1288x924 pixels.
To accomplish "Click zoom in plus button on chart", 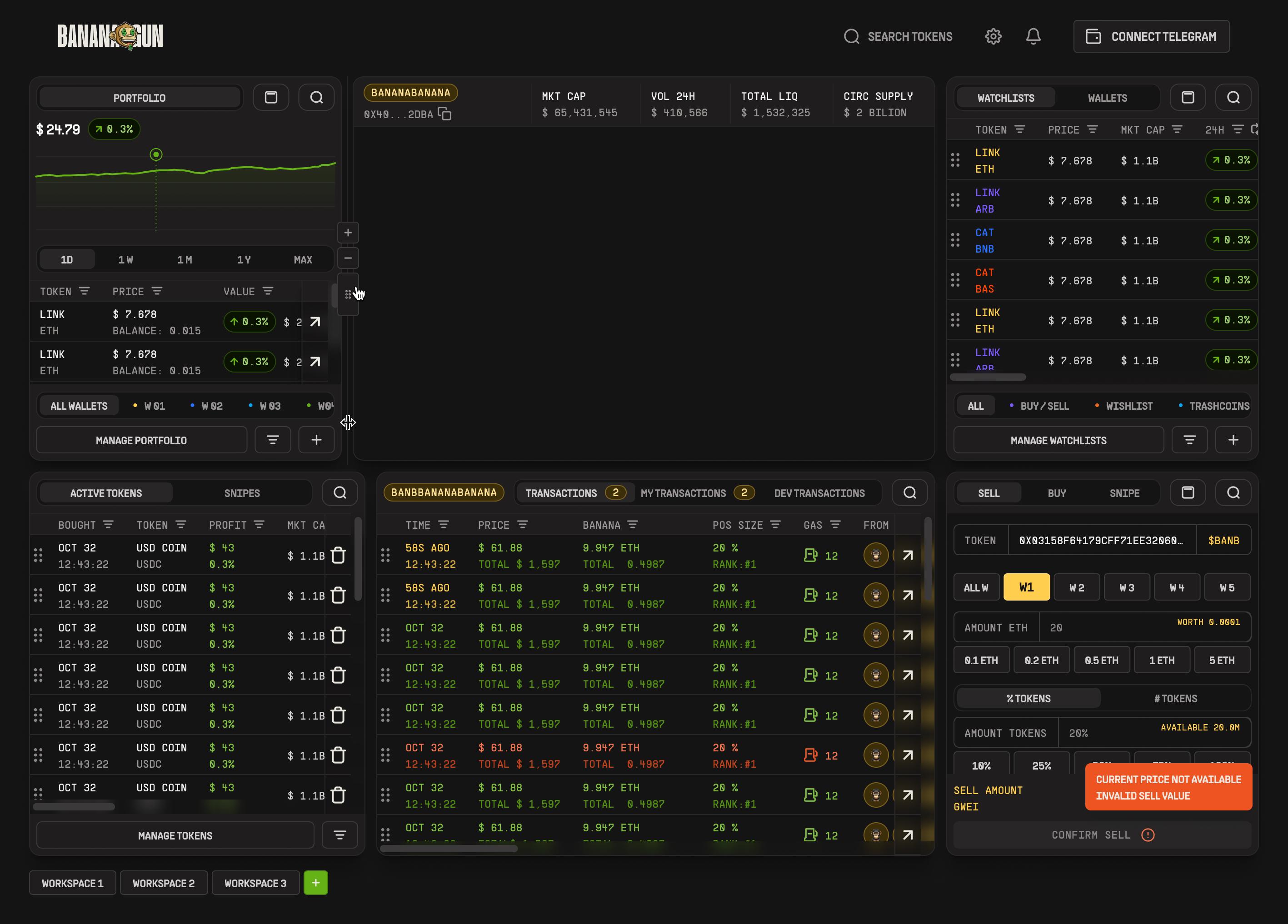I will (348, 233).
